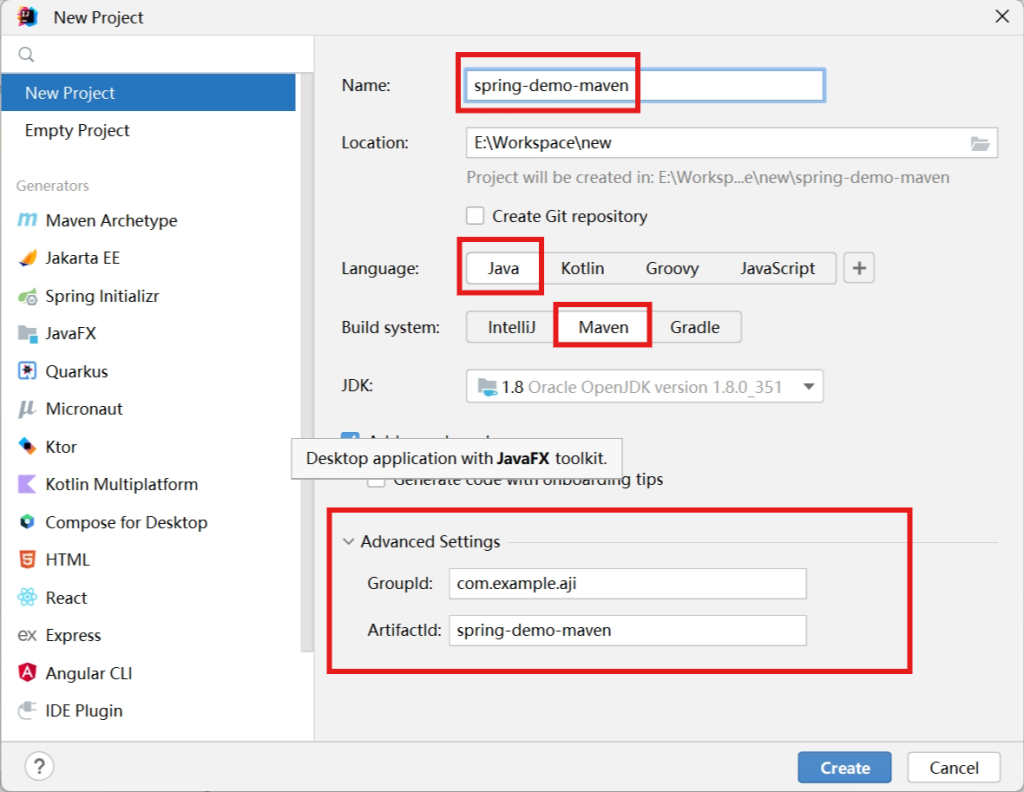
Task: Click the Express icon
Action: 27,635
